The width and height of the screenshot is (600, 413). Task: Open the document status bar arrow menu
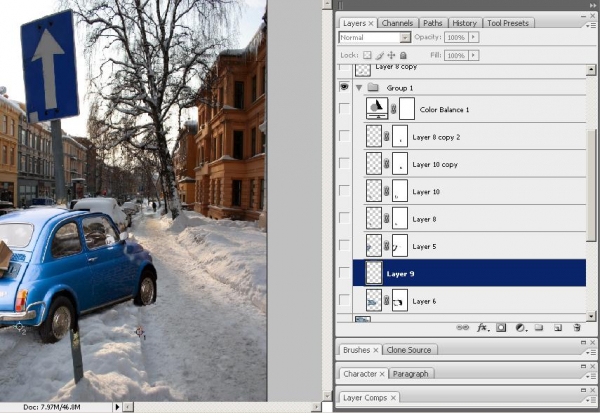tap(117, 407)
